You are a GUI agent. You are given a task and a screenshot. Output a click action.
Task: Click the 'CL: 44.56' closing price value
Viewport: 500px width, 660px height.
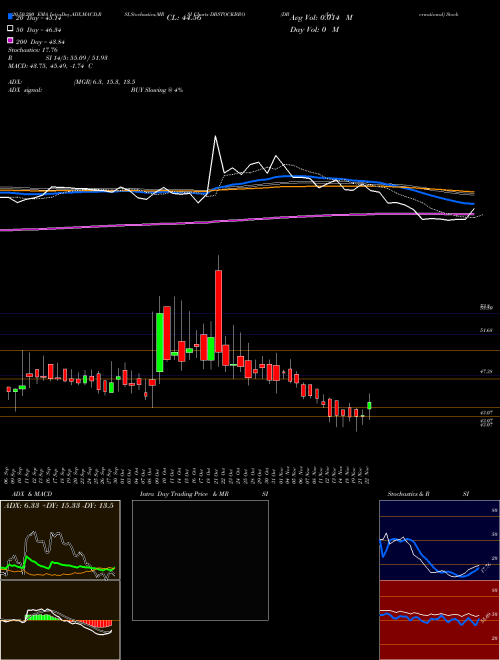184,18
